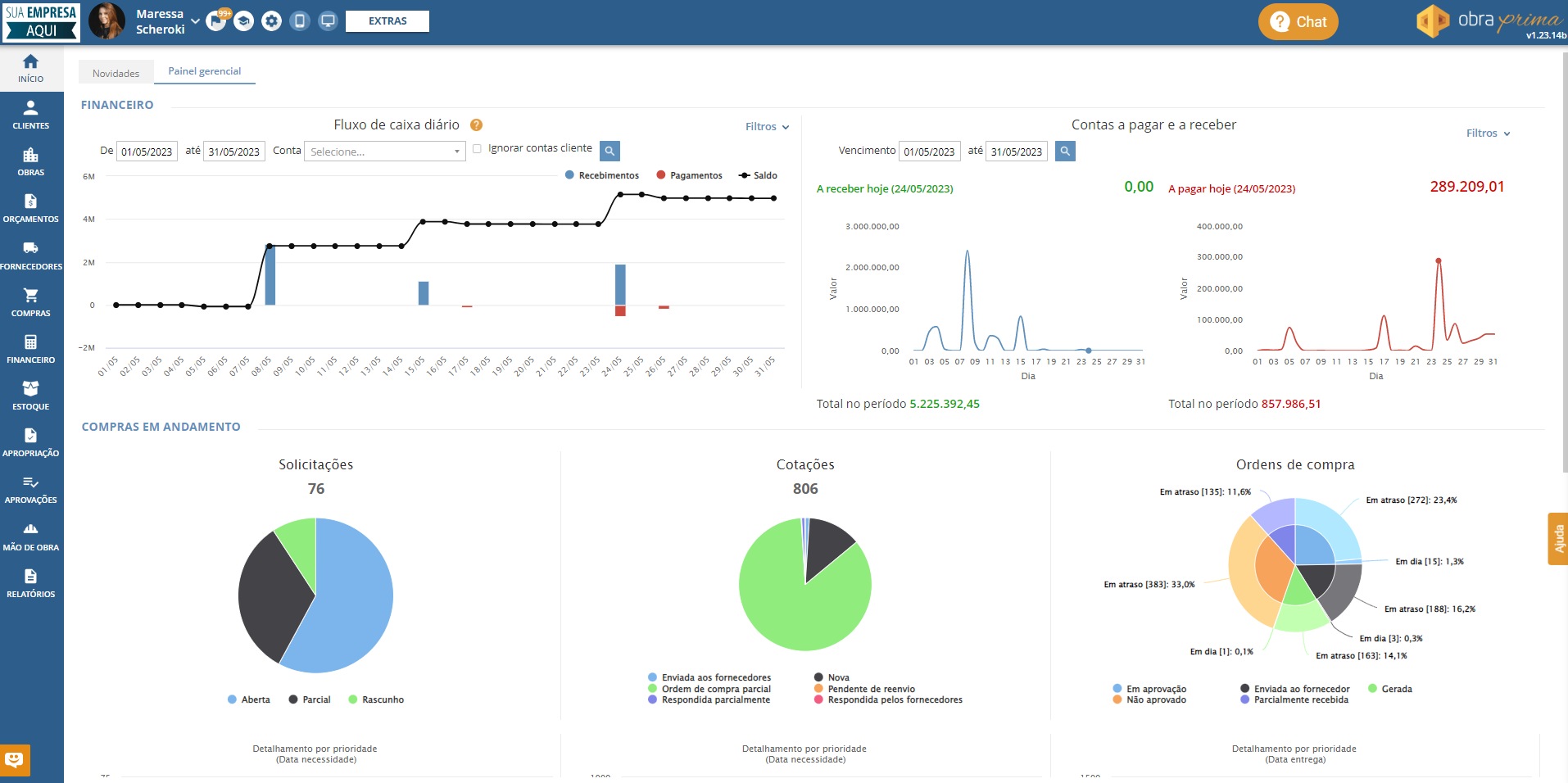
Task: Go to Estoque in the sidebar
Action: (31, 396)
